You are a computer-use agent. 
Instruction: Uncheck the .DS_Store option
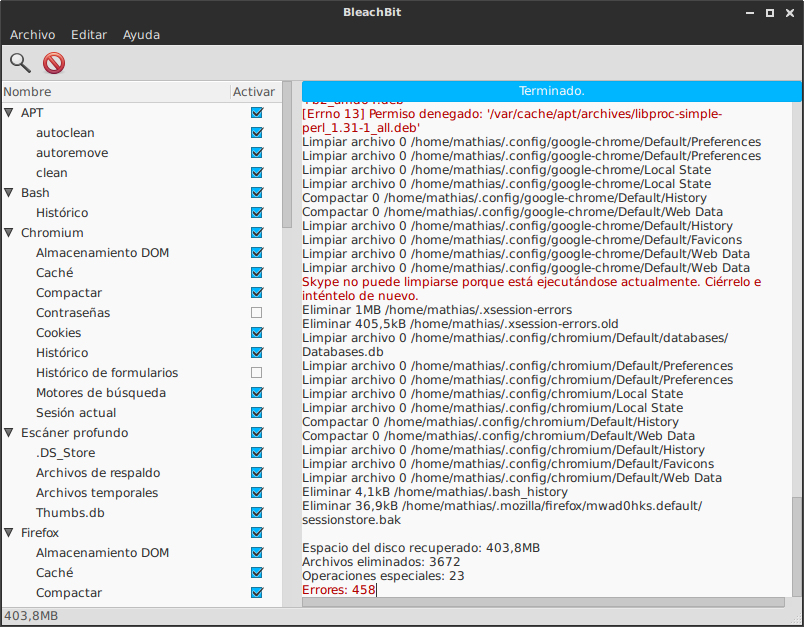[256, 453]
